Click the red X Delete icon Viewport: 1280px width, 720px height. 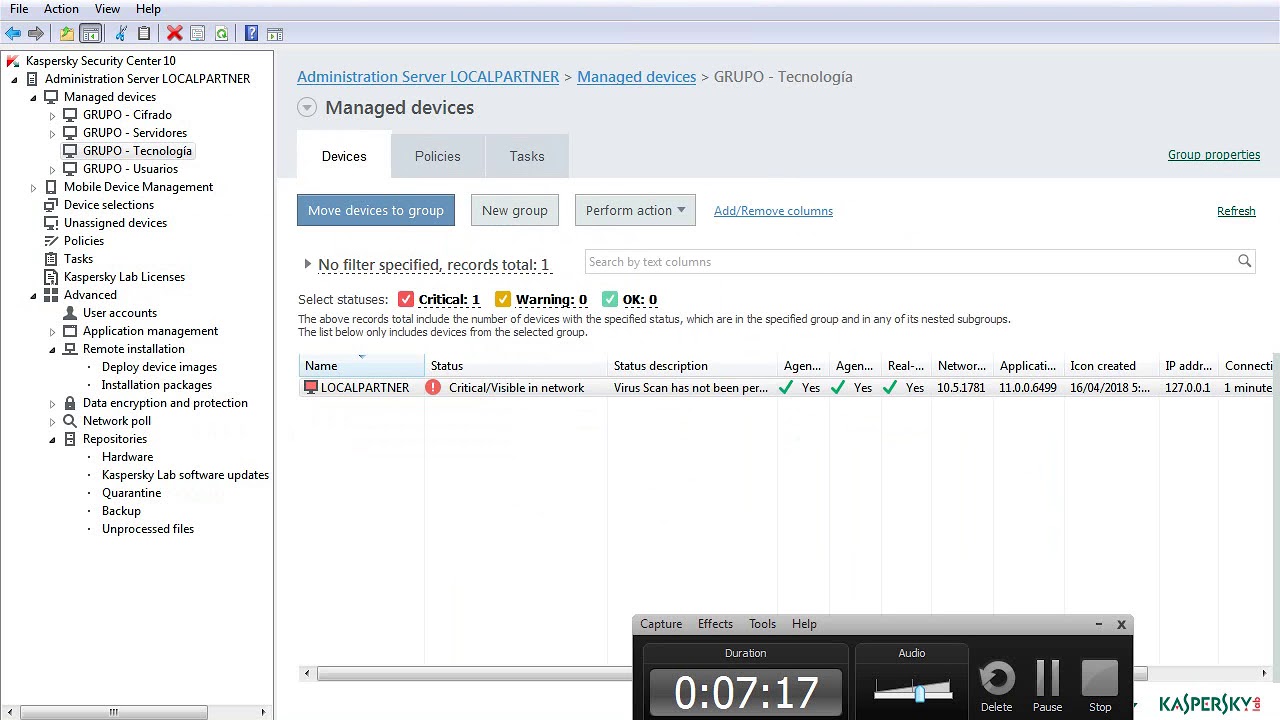(x=174, y=34)
